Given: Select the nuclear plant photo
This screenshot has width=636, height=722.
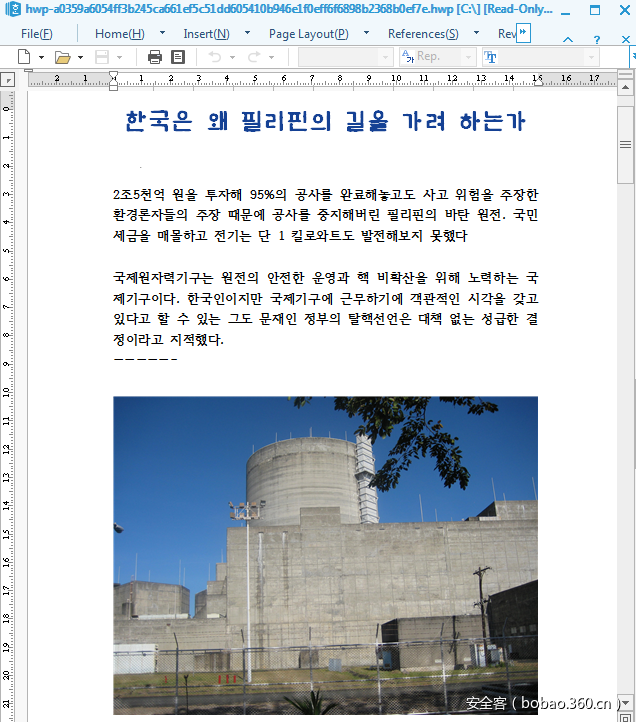Looking at the screenshot, I should (x=325, y=555).
